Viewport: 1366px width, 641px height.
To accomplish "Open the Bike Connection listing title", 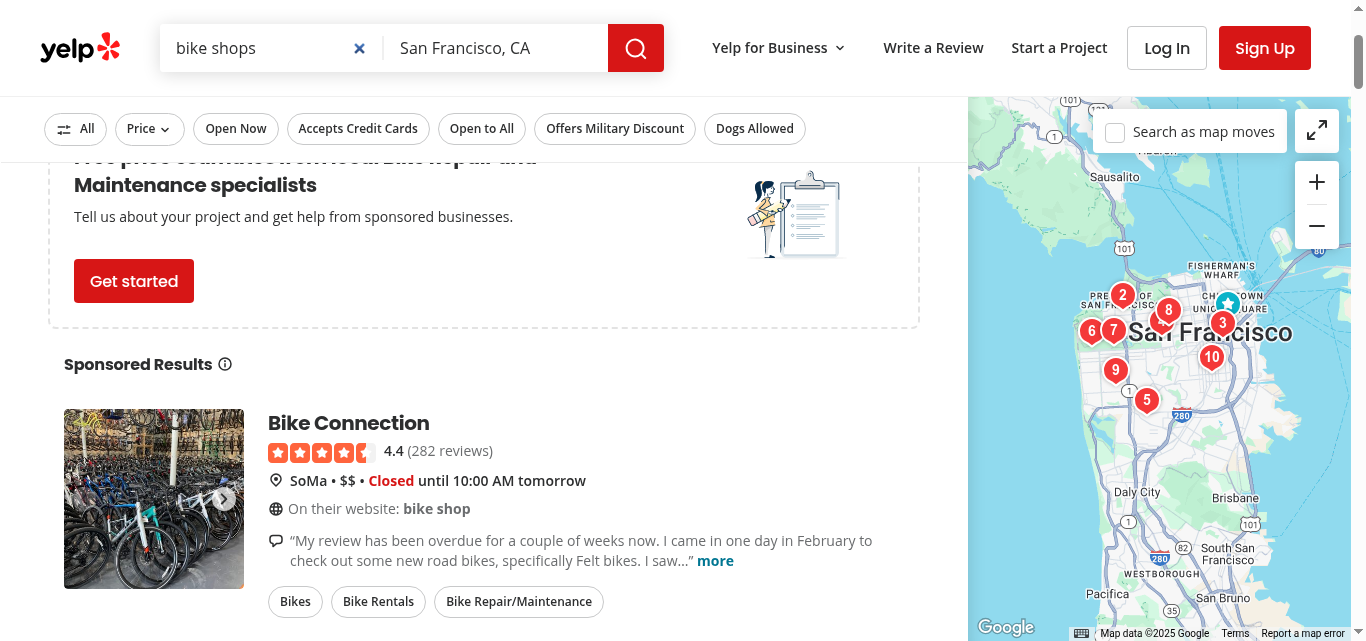I will tap(349, 423).
